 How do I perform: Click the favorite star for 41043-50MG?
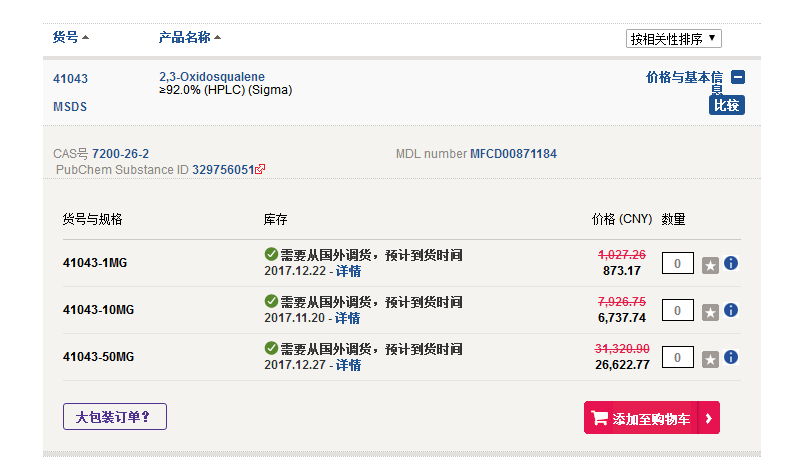click(710, 359)
